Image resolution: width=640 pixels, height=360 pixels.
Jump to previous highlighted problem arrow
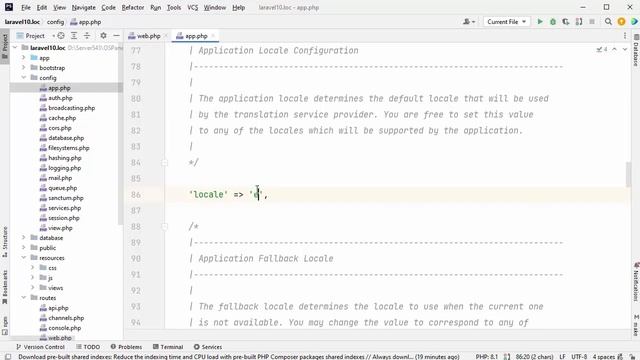click(614, 49)
